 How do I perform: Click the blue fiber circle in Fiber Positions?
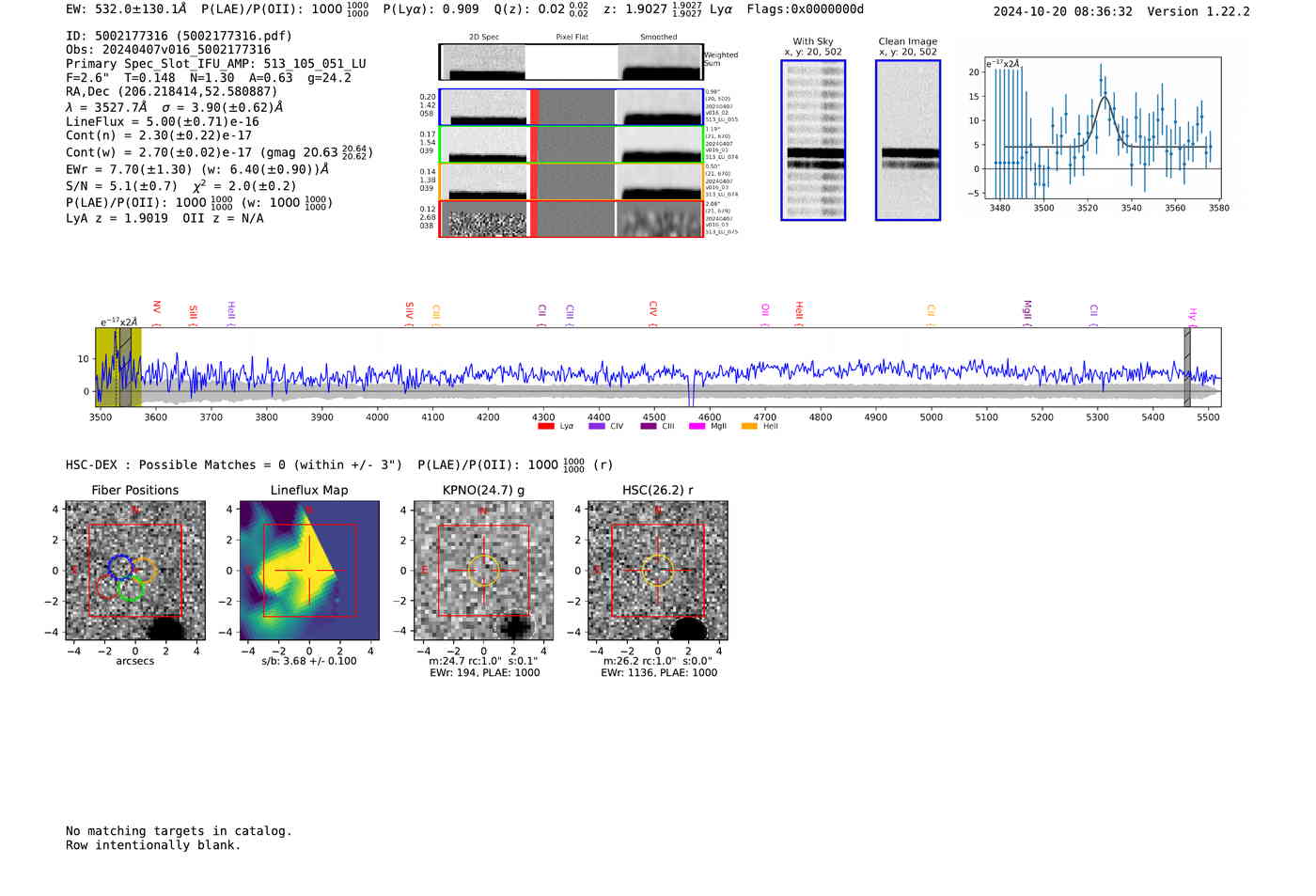point(120,566)
